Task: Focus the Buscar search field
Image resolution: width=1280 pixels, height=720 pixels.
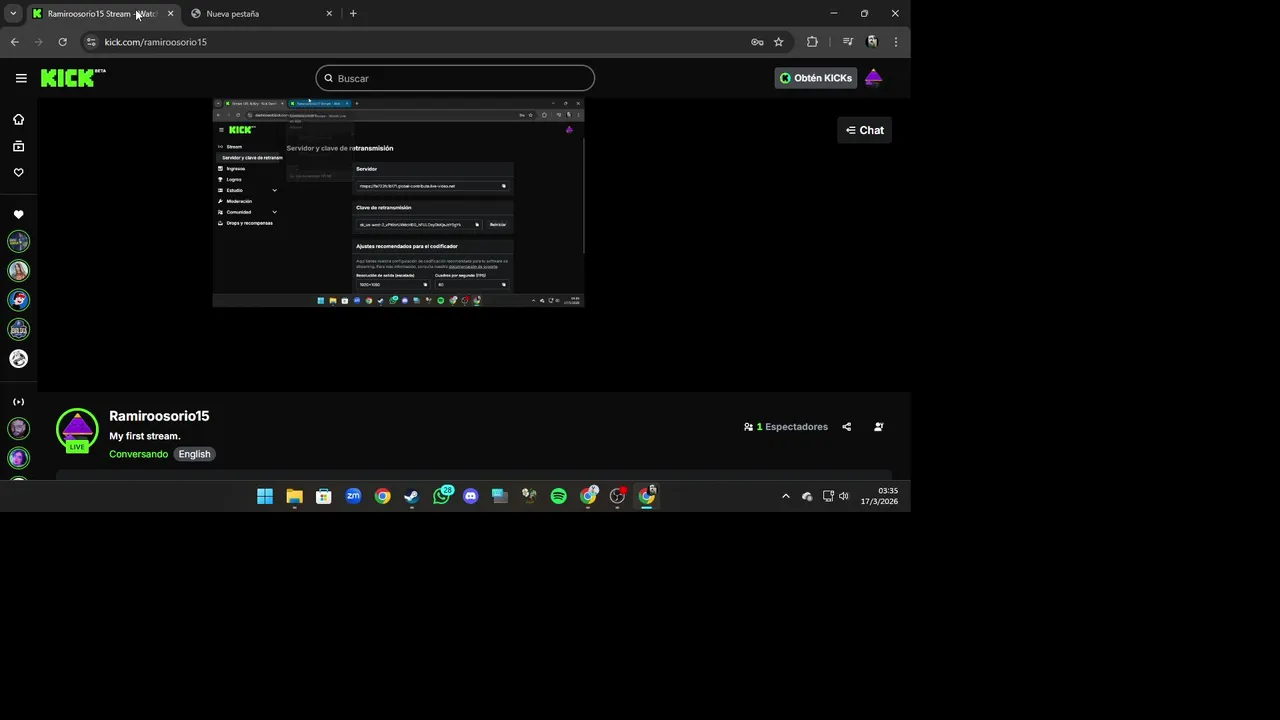Action: click(455, 78)
